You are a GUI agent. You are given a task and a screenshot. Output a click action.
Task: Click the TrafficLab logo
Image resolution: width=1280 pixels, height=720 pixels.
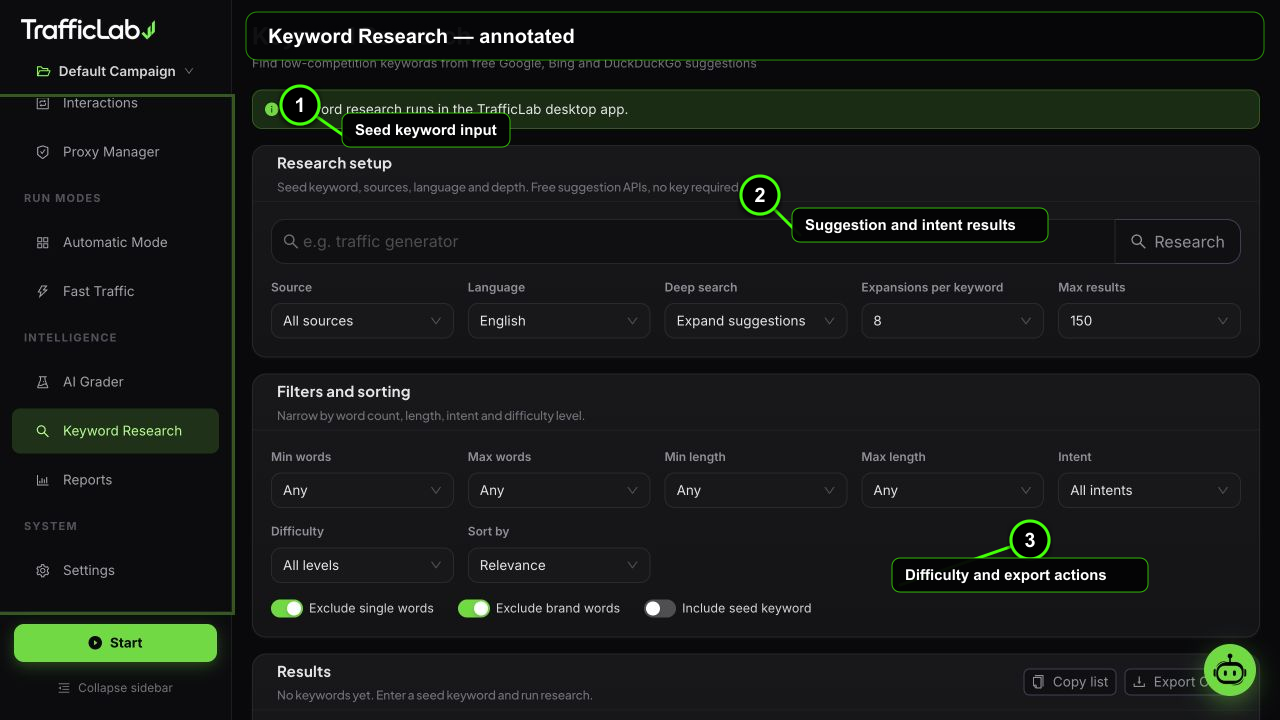pyautogui.click(x=88, y=30)
